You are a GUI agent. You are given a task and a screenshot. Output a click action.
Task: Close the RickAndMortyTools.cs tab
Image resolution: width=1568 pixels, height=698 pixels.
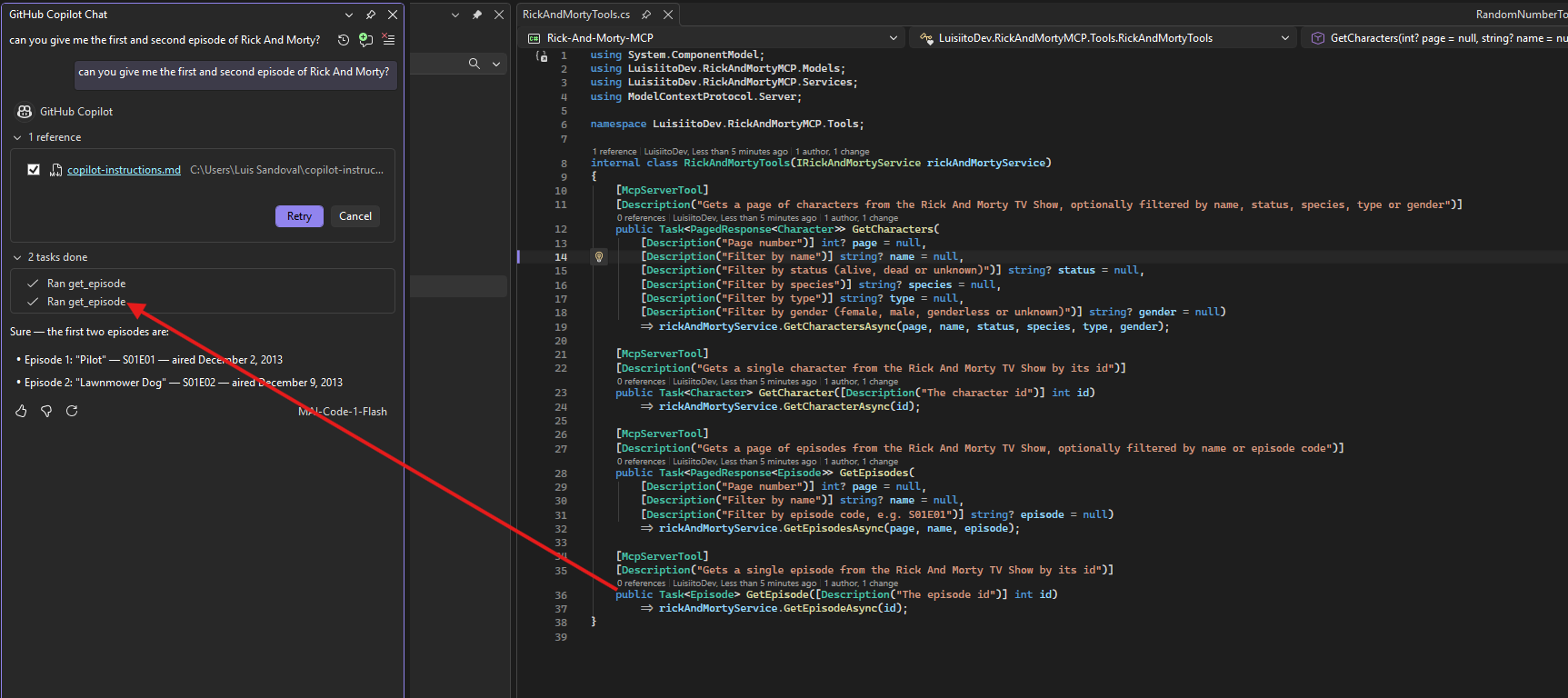[x=668, y=15]
